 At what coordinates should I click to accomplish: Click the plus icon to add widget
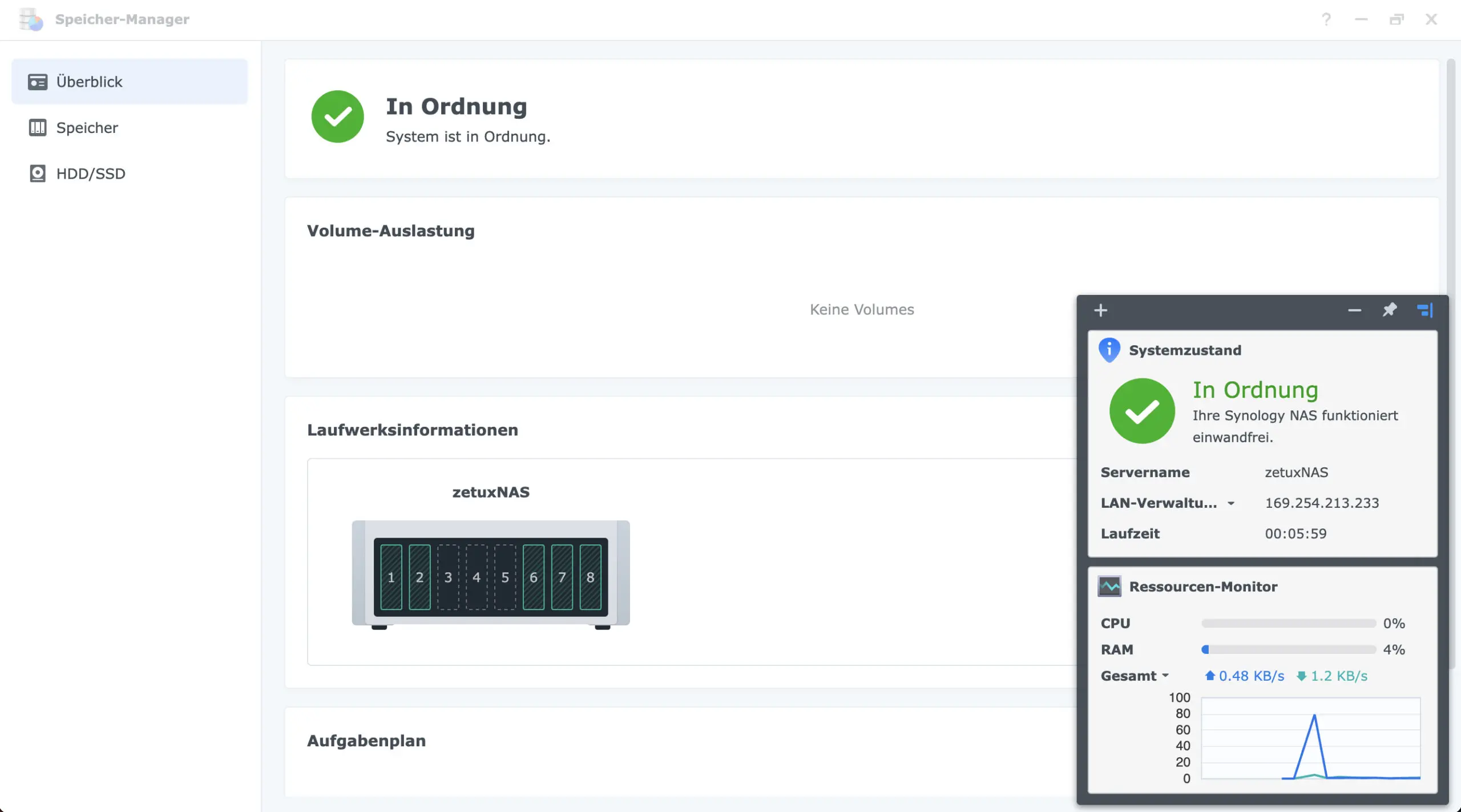[1100, 310]
